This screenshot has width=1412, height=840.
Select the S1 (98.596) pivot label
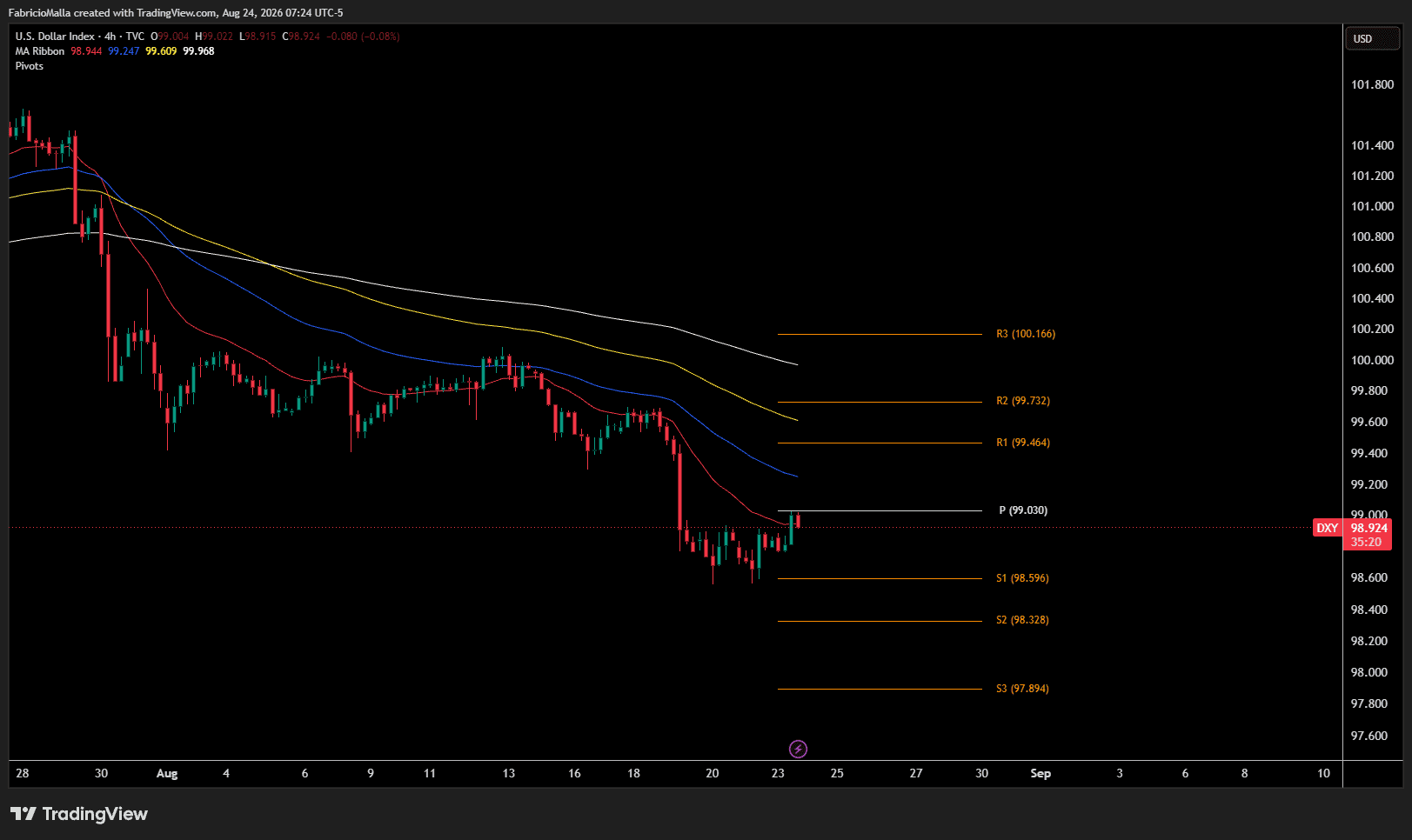pos(1022,578)
